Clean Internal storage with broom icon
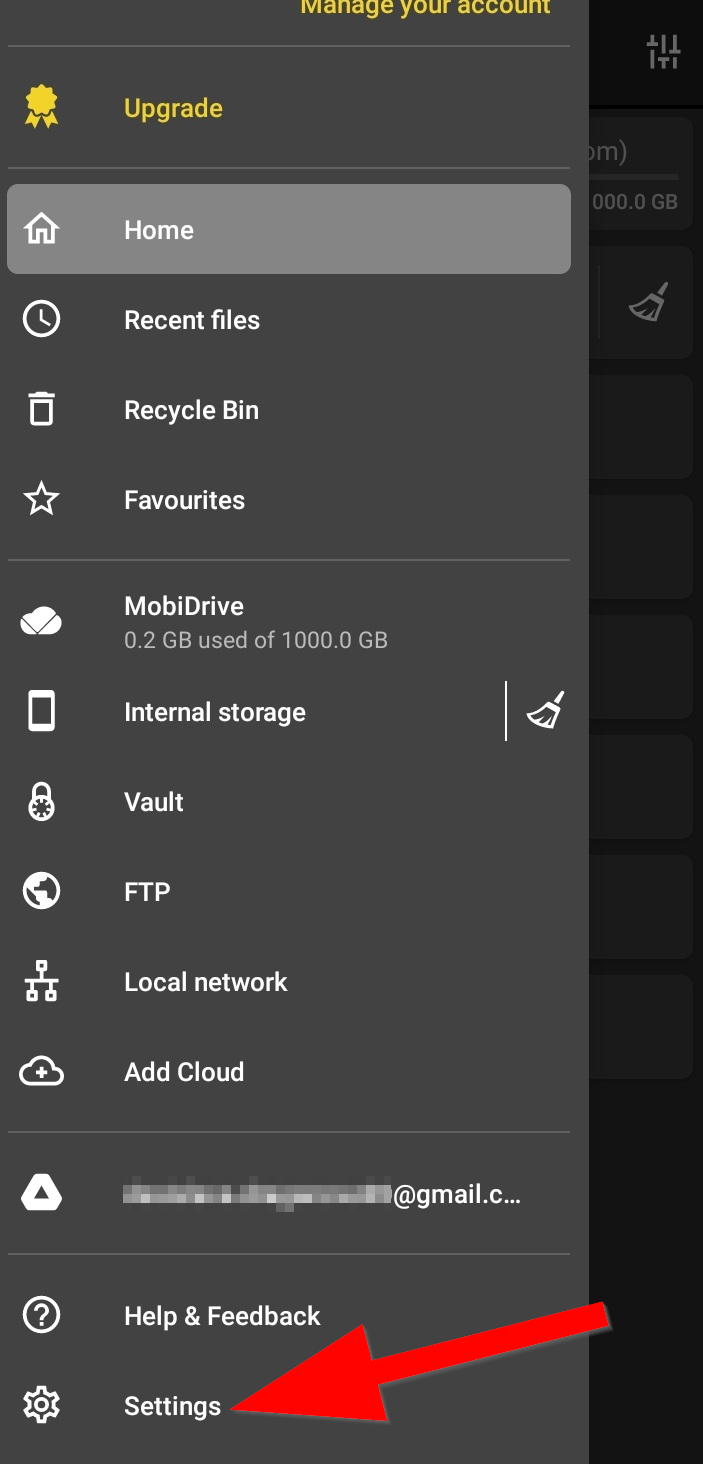Image resolution: width=703 pixels, height=1464 pixels. click(545, 711)
